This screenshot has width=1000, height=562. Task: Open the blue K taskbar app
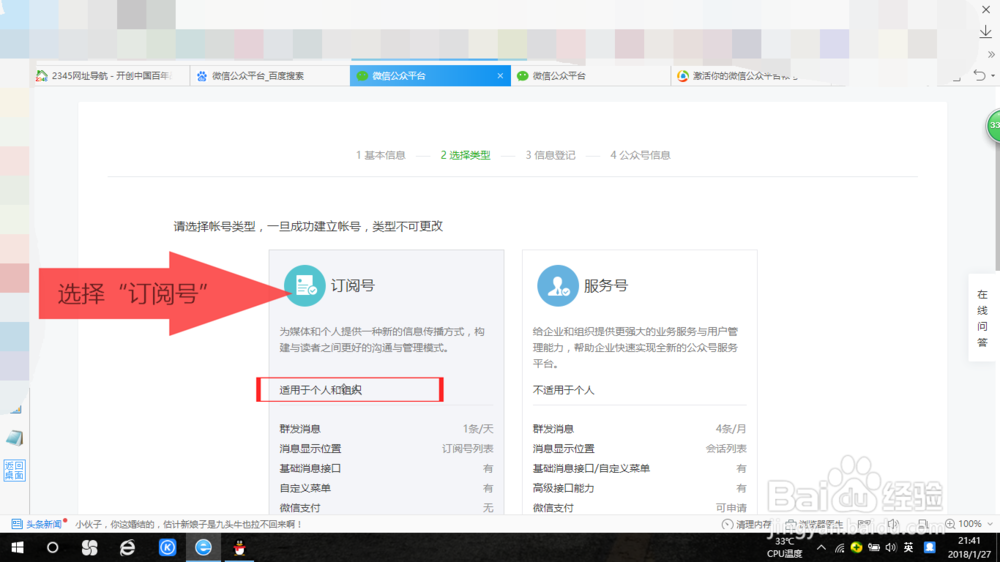pos(167,548)
